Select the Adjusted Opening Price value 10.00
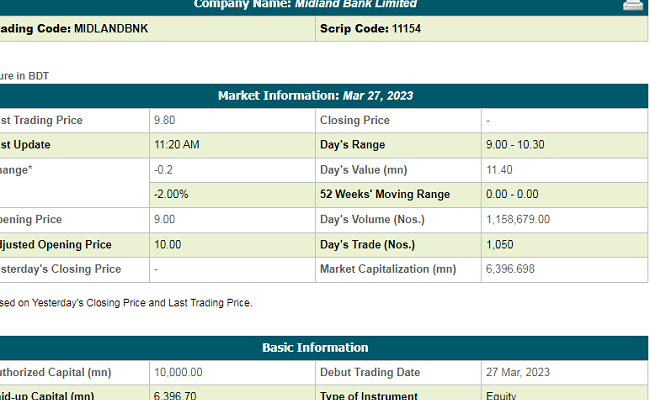The width and height of the screenshot is (650, 400). (x=168, y=244)
